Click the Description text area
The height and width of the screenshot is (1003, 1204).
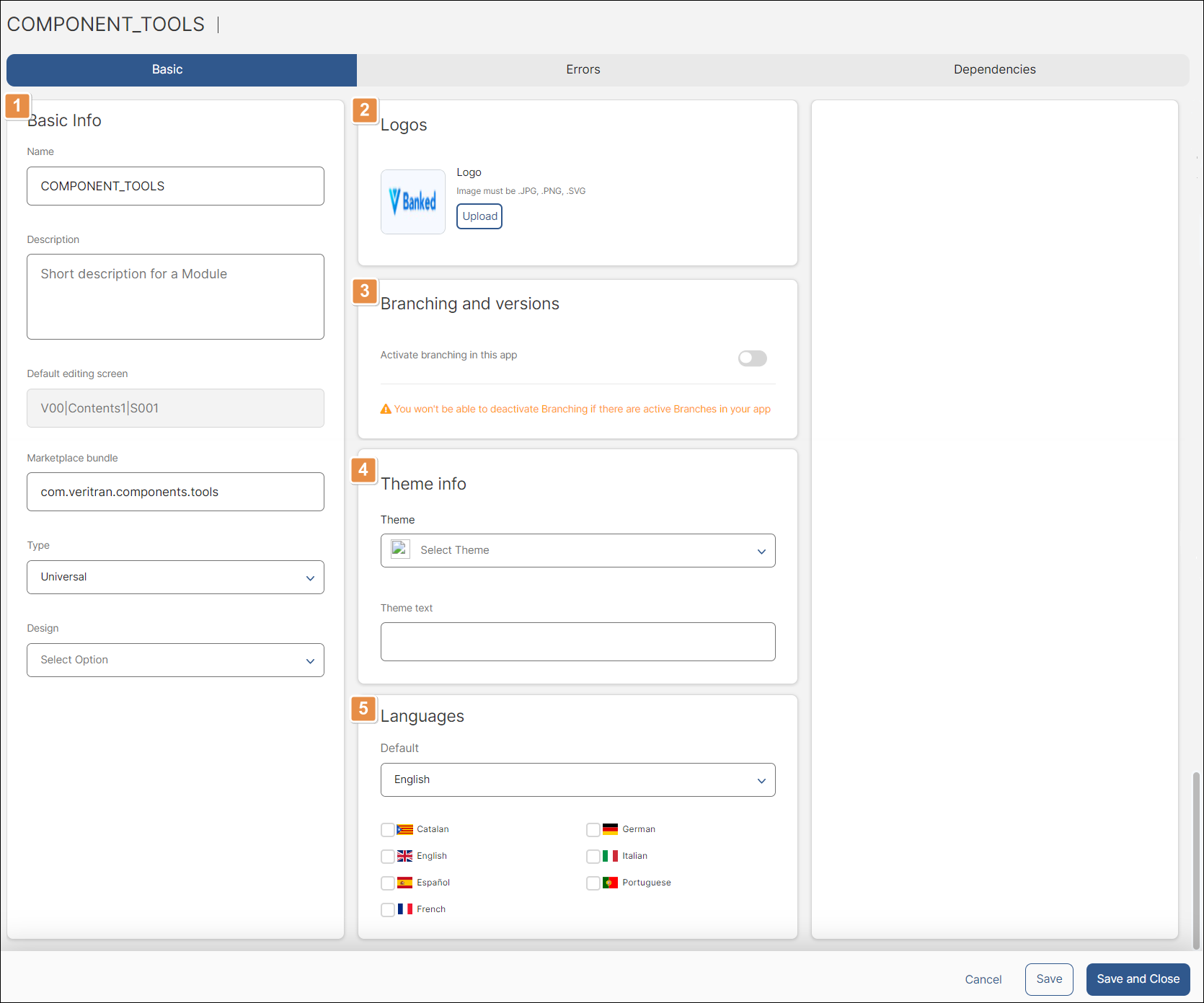coord(175,296)
